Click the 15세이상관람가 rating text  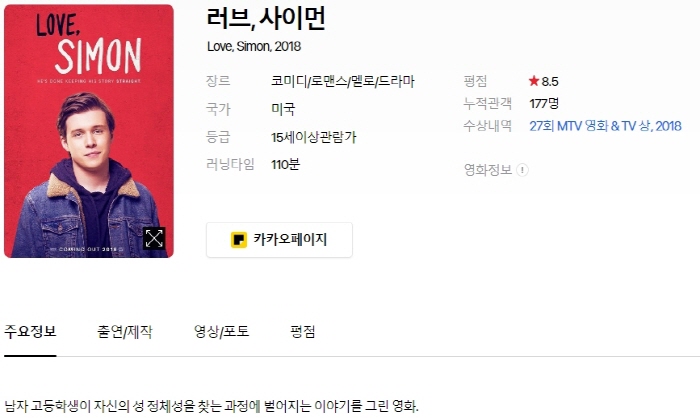click(x=313, y=137)
